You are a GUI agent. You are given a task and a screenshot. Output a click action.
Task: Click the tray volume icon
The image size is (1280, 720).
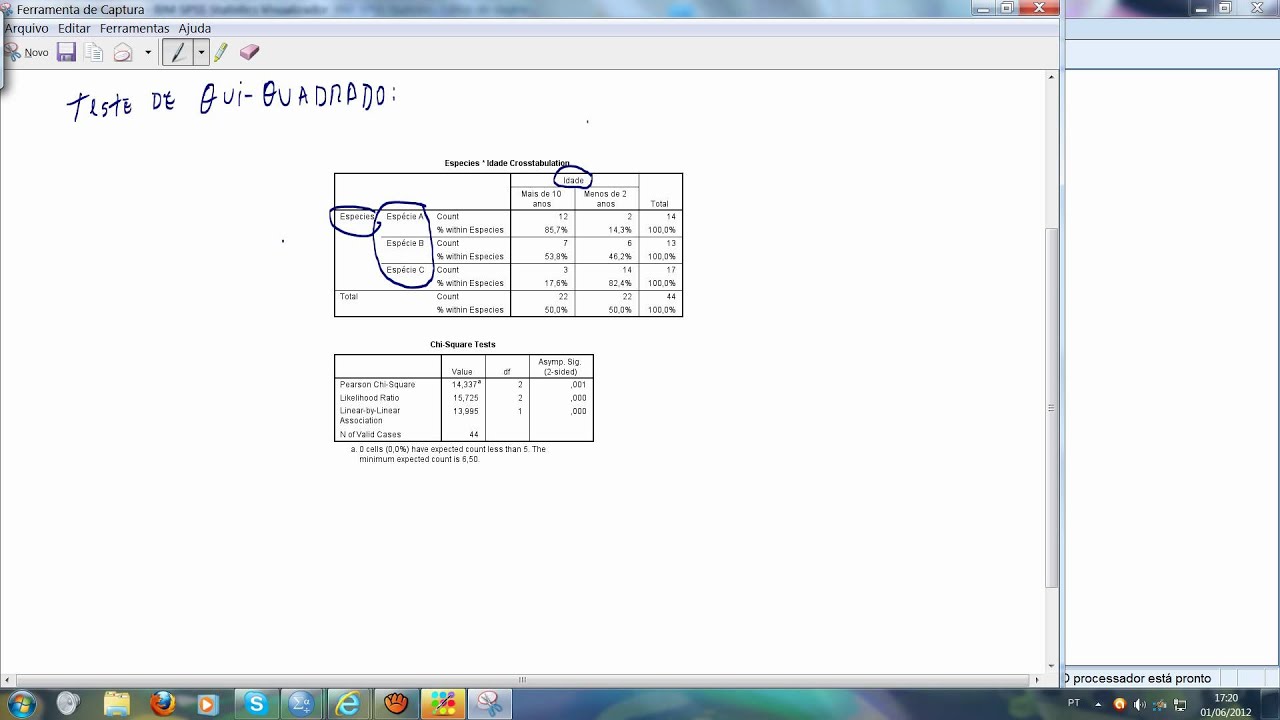1140,704
